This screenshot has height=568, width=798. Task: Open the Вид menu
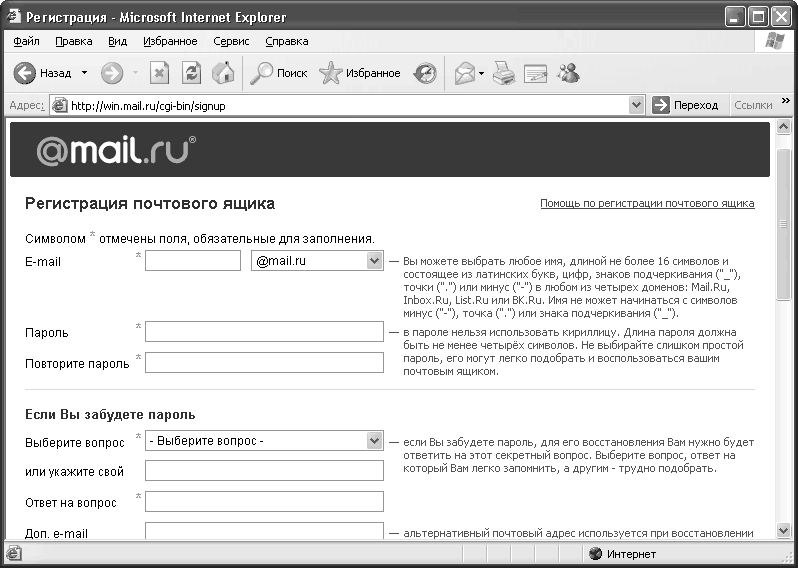coord(118,41)
